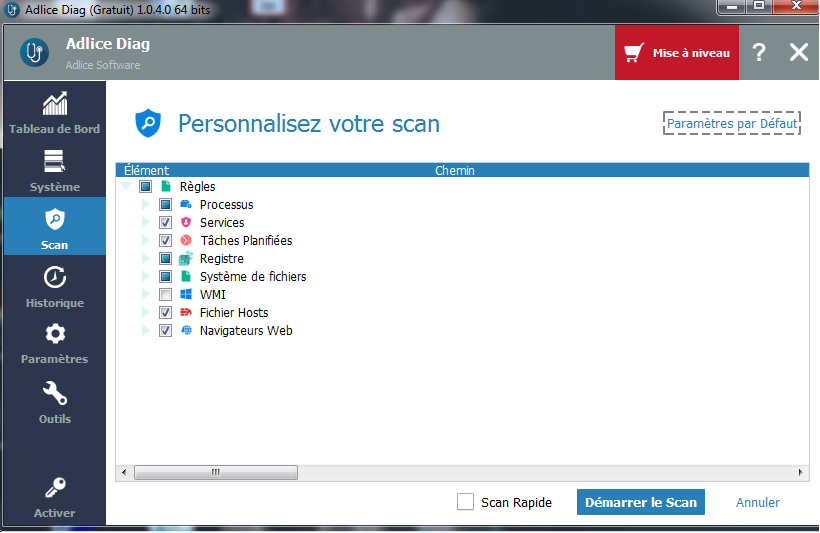Open the Système server icon
This screenshot has height=533, width=820.
point(54,161)
